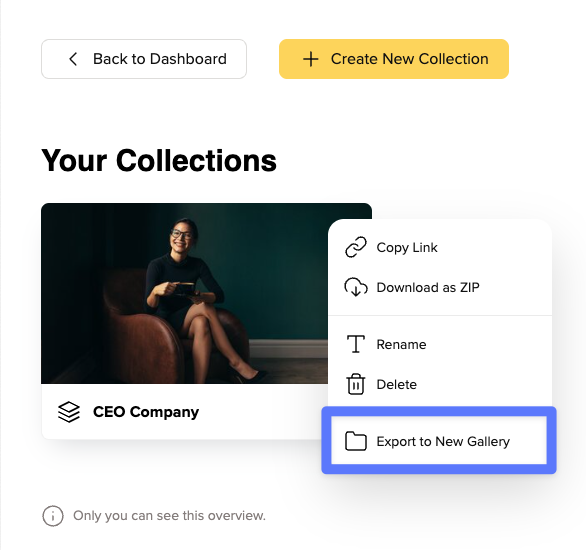
Task: Create a new collection
Action: coord(394,59)
